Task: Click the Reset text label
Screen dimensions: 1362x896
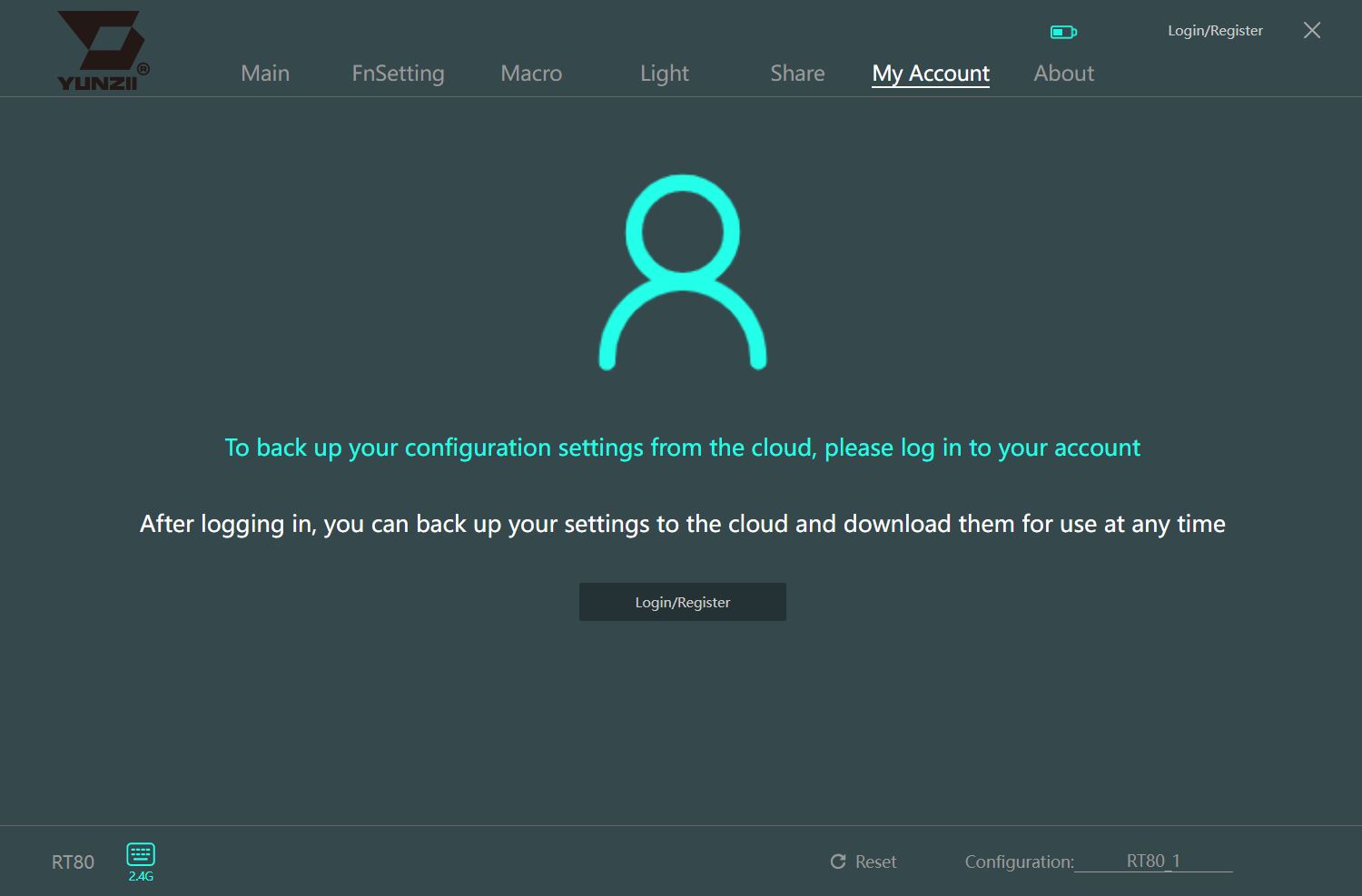Action: pos(875,862)
